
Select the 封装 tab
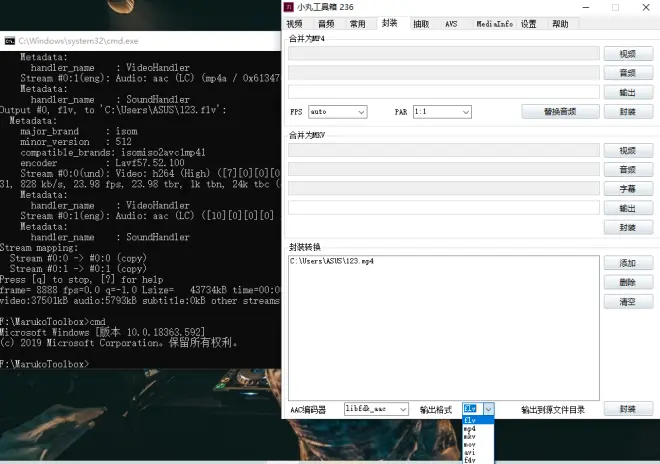click(x=389, y=23)
